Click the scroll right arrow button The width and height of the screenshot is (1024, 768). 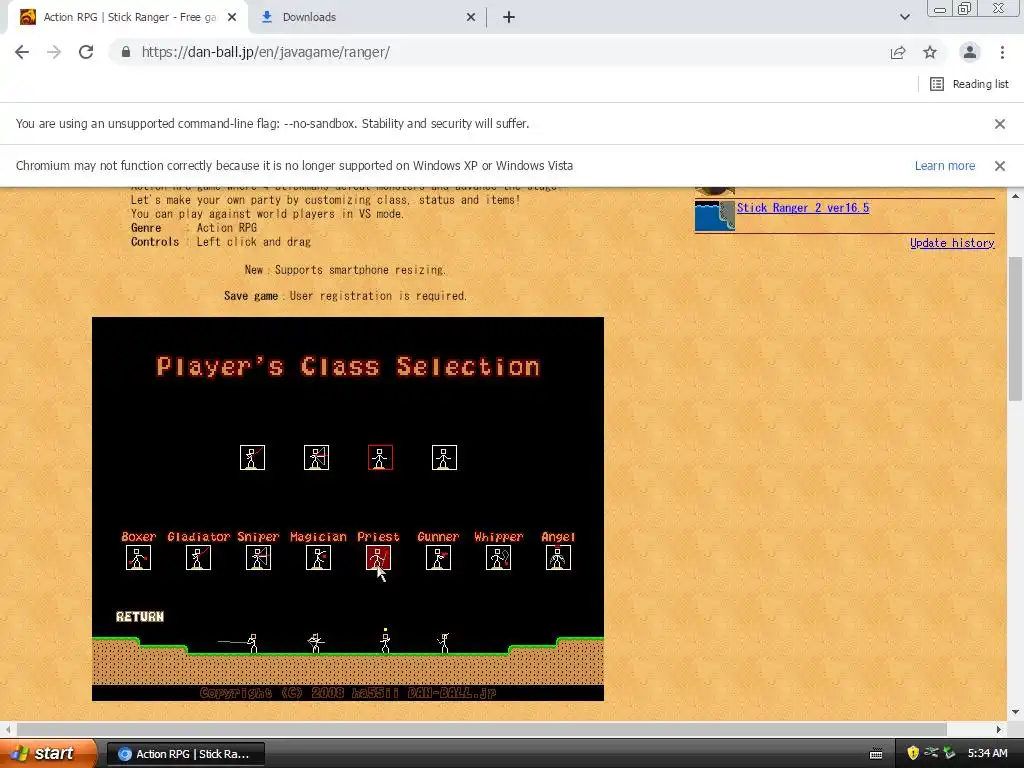[x=999, y=729]
